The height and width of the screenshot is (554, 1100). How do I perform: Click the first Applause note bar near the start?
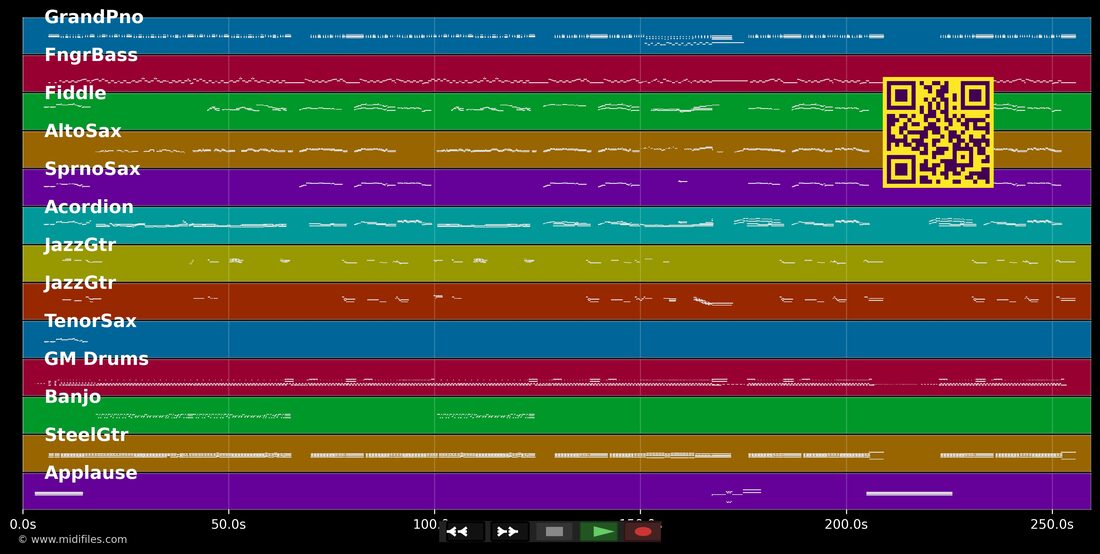click(x=59, y=494)
